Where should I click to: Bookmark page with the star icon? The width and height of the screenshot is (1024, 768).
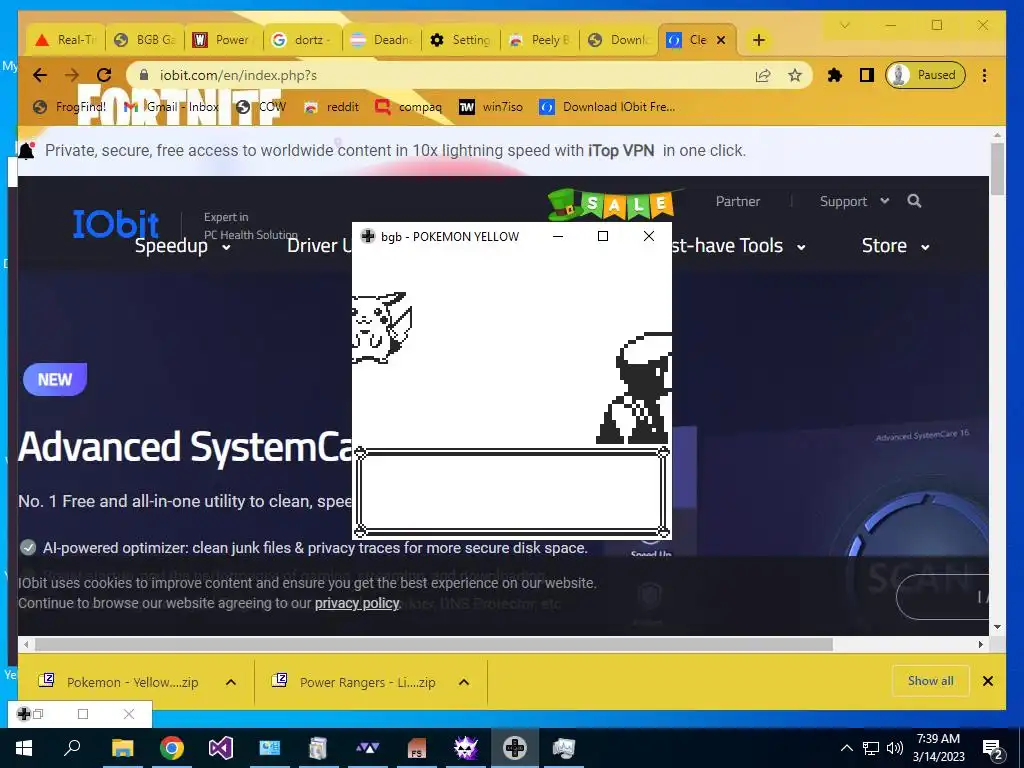(x=795, y=75)
